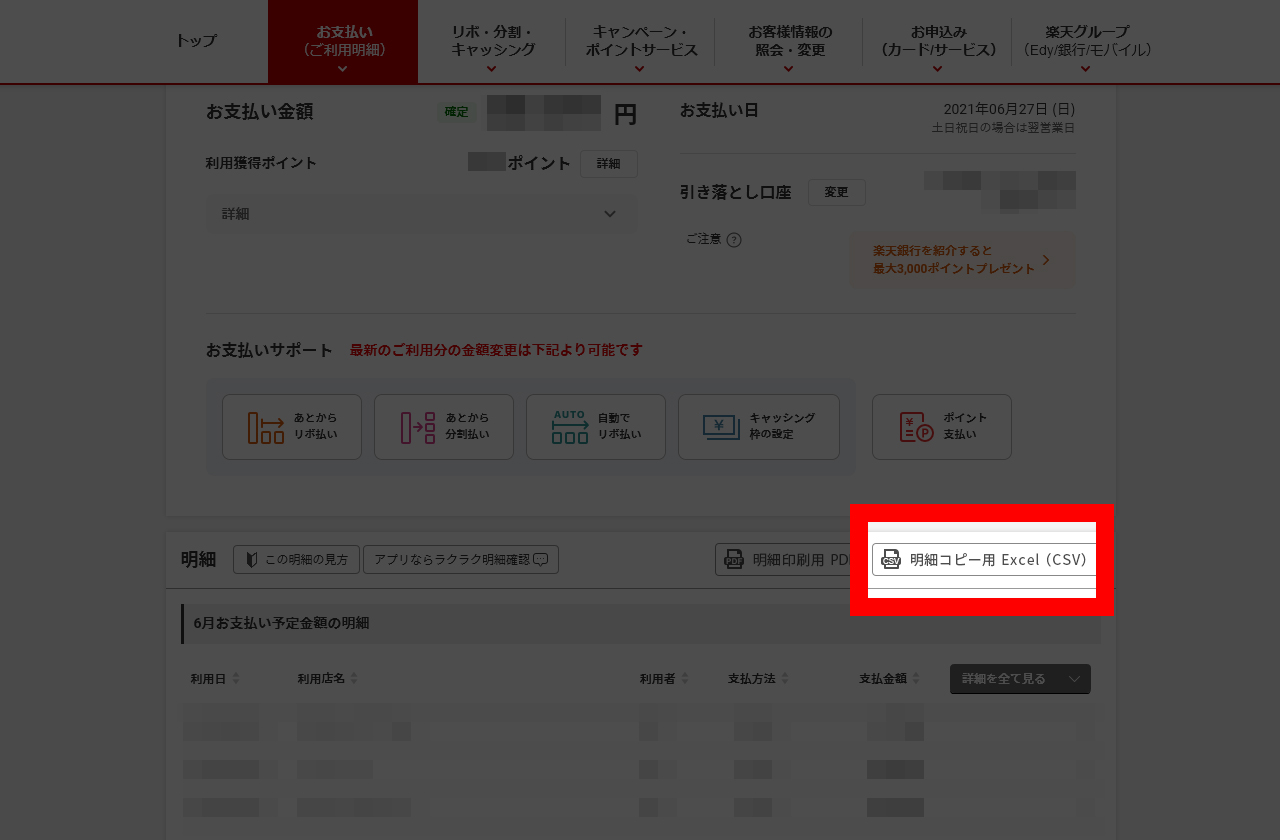Sort the table by 利用日 column
Image resolution: width=1280 pixels, height=840 pixels.
coord(216,679)
